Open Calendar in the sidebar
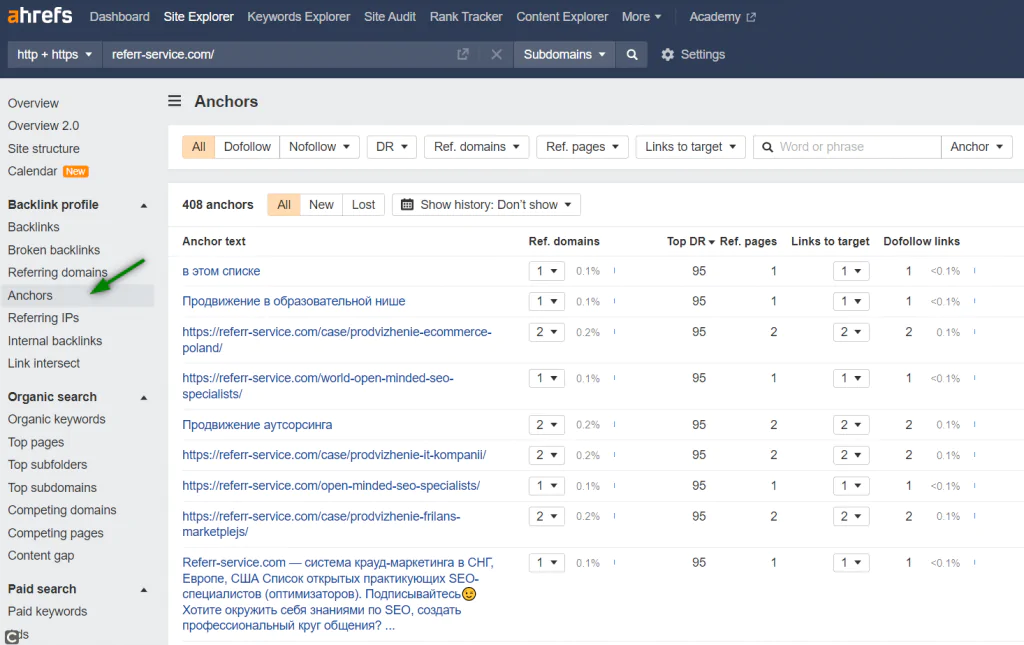Screen dimensions: 1024x645 pos(33,171)
